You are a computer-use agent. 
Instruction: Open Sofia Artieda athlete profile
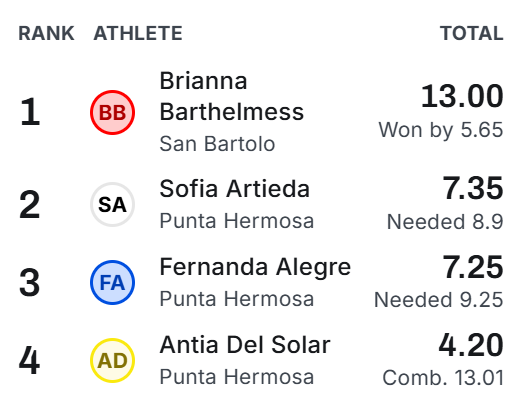point(235,189)
